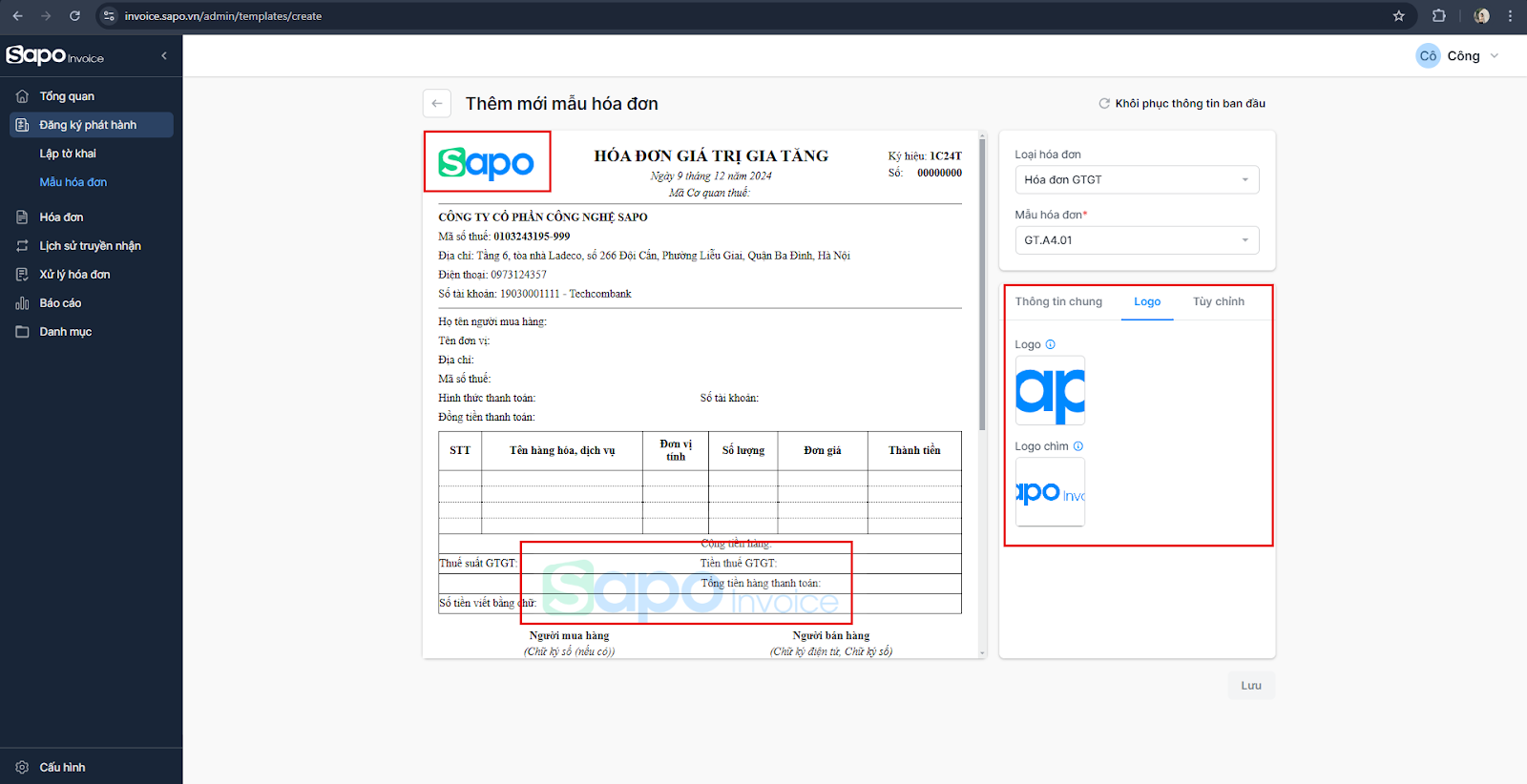
Task: Go to Lập tờ khai submenu
Action: (68, 154)
